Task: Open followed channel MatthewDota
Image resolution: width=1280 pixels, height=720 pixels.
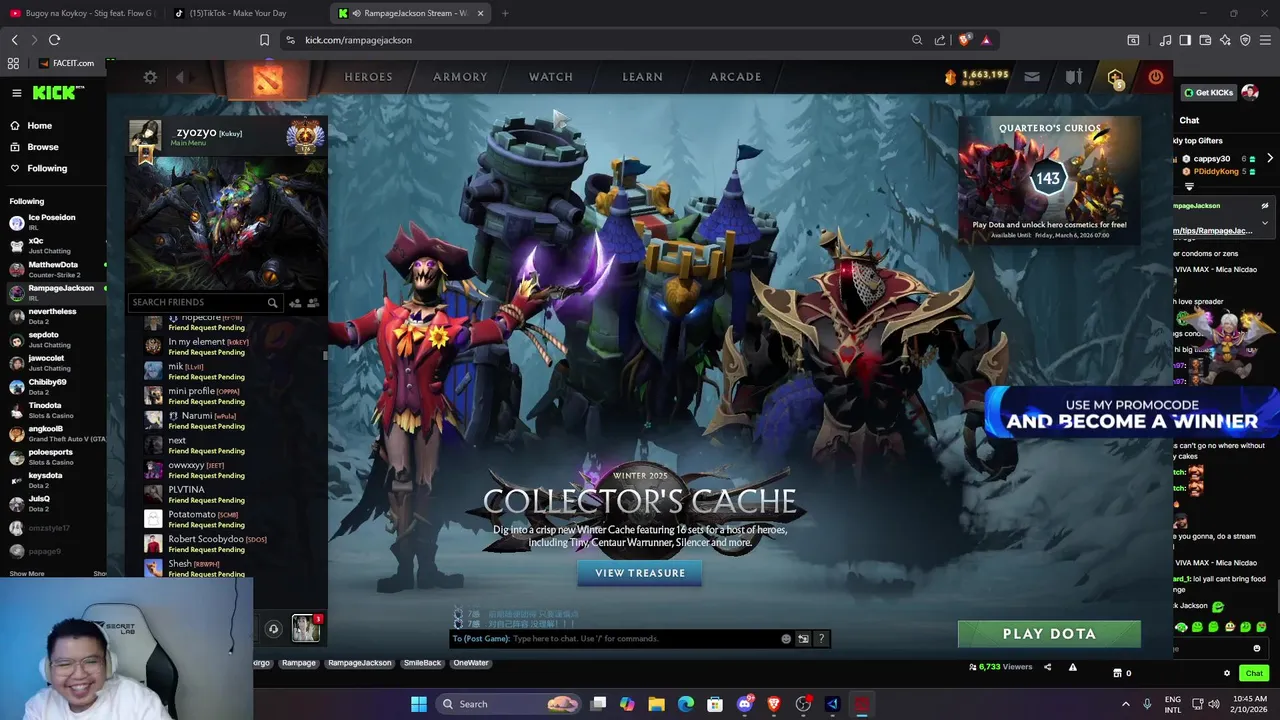Action: (x=54, y=269)
